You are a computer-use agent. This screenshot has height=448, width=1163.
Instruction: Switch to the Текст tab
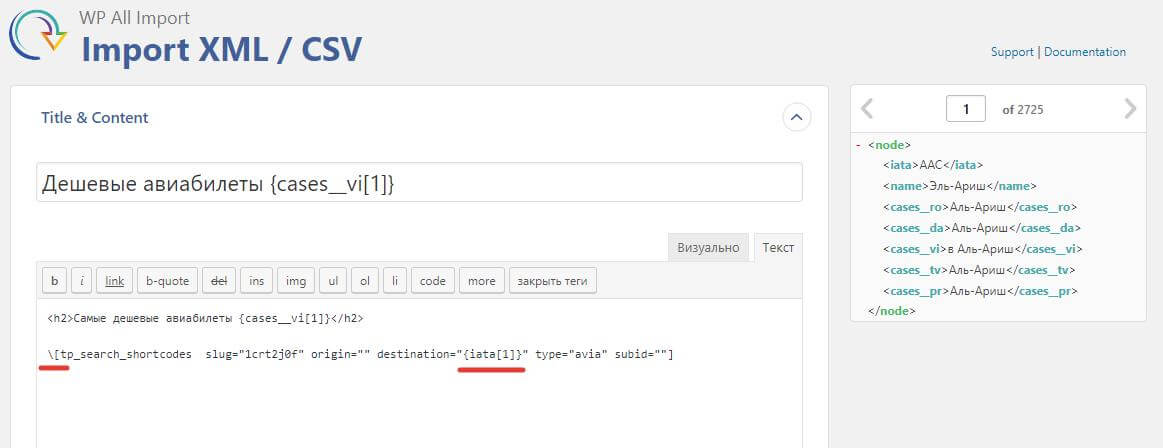tap(777, 247)
